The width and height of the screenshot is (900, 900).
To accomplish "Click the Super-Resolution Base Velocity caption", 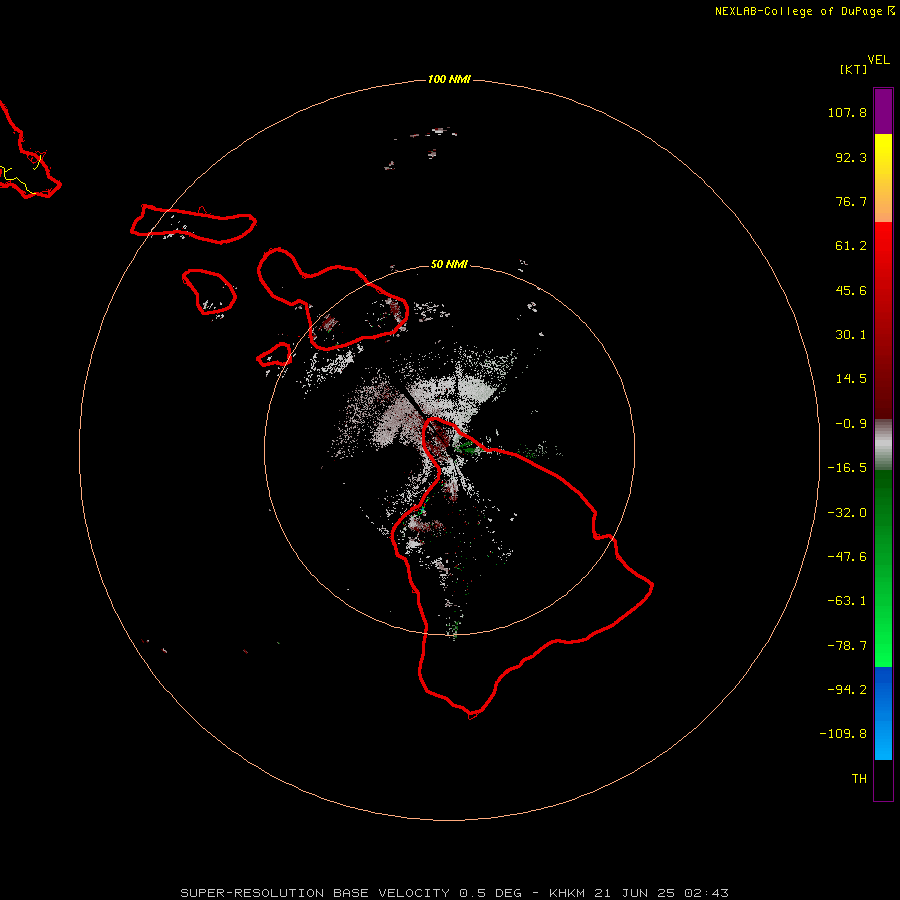I will pyautogui.click(x=455, y=893).
